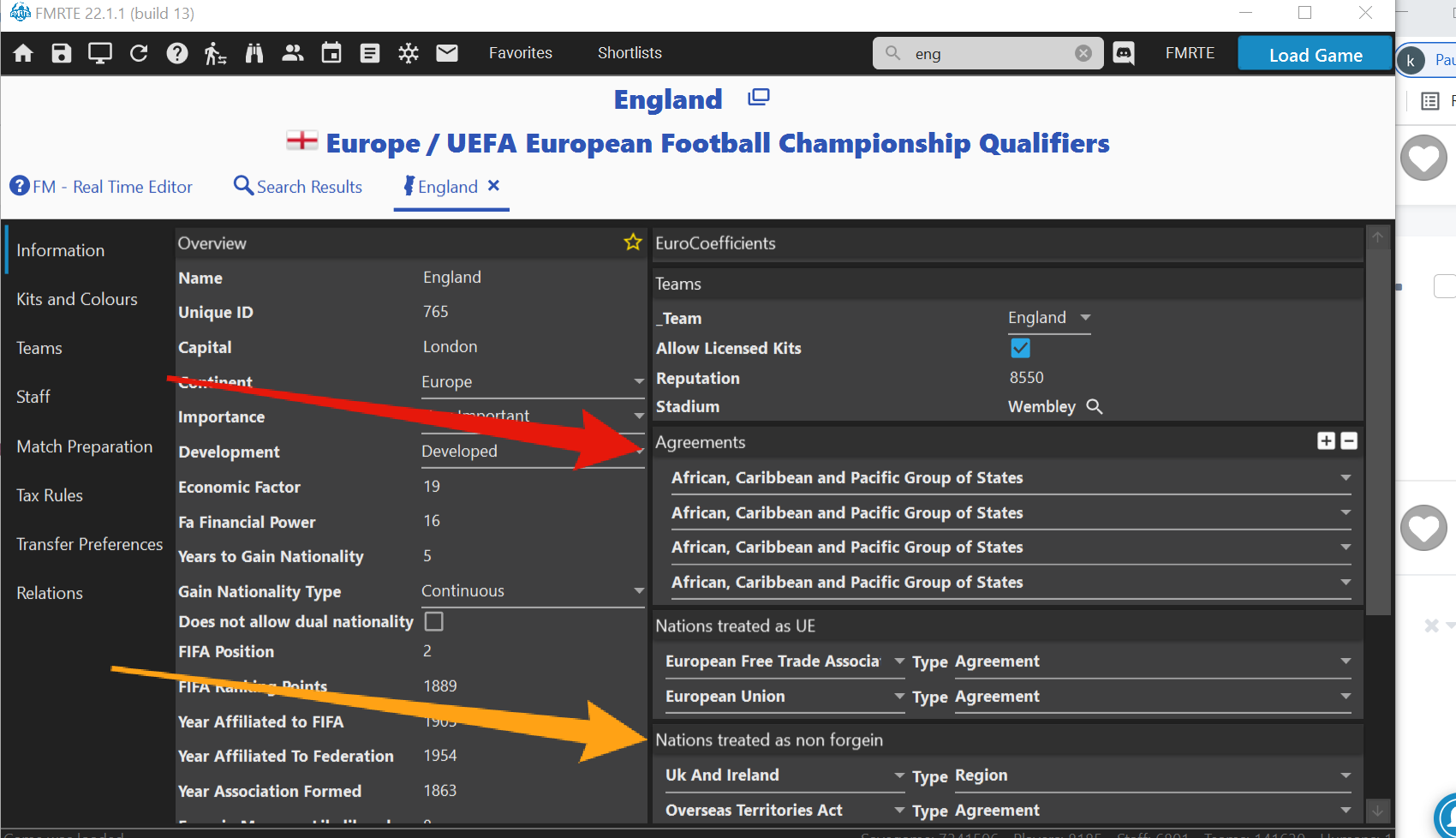Click the Capital value London

[451, 347]
